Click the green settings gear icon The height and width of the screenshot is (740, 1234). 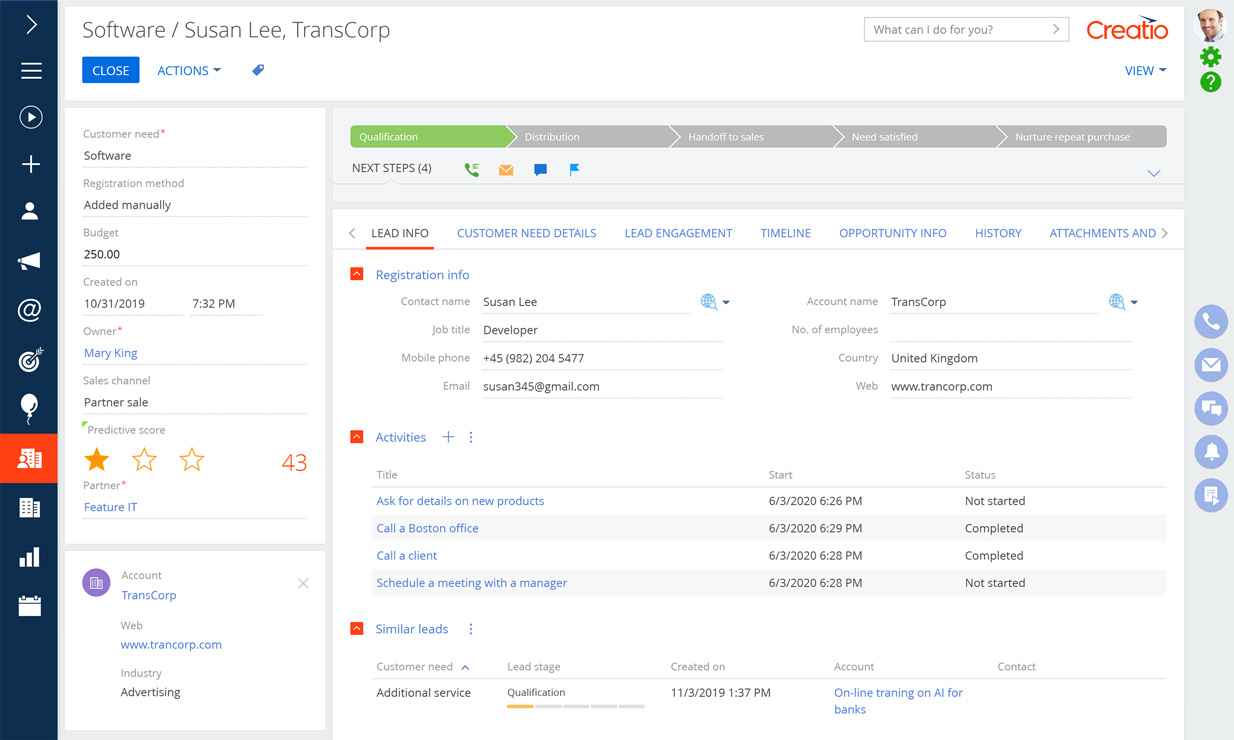1210,57
